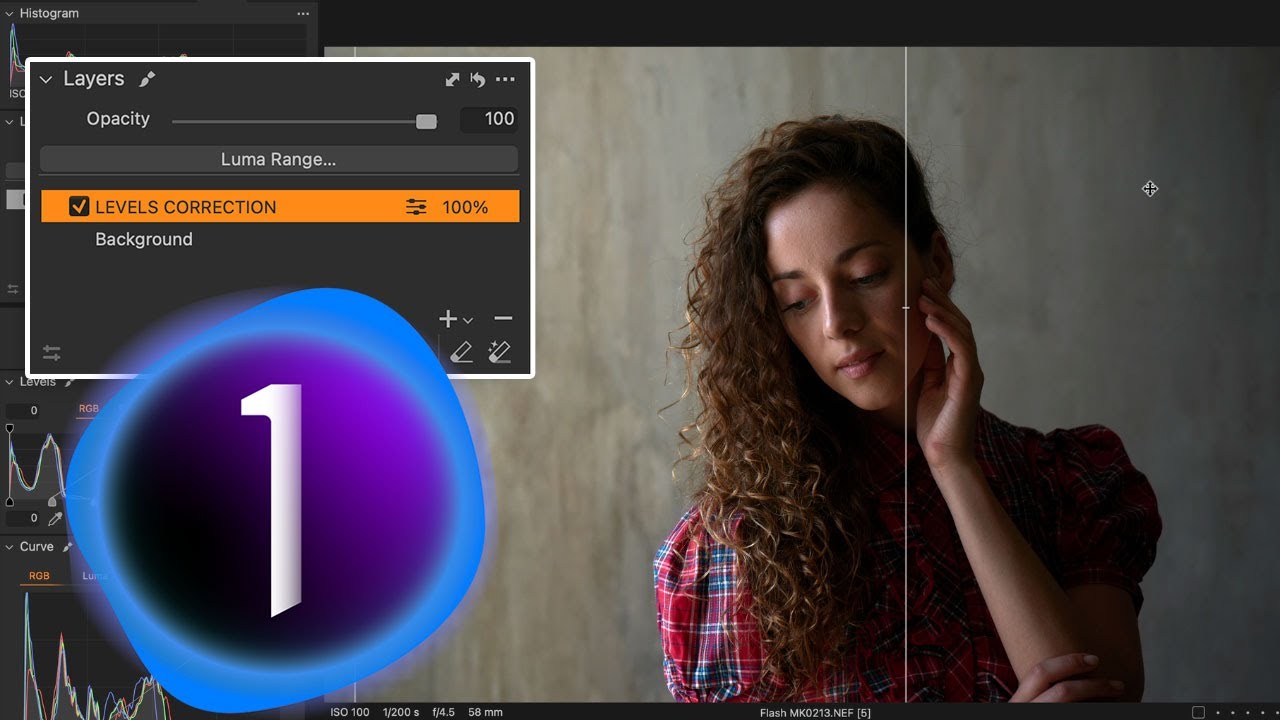
Task: Click the brush icon beside Layers title
Action: click(x=147, y=79)
